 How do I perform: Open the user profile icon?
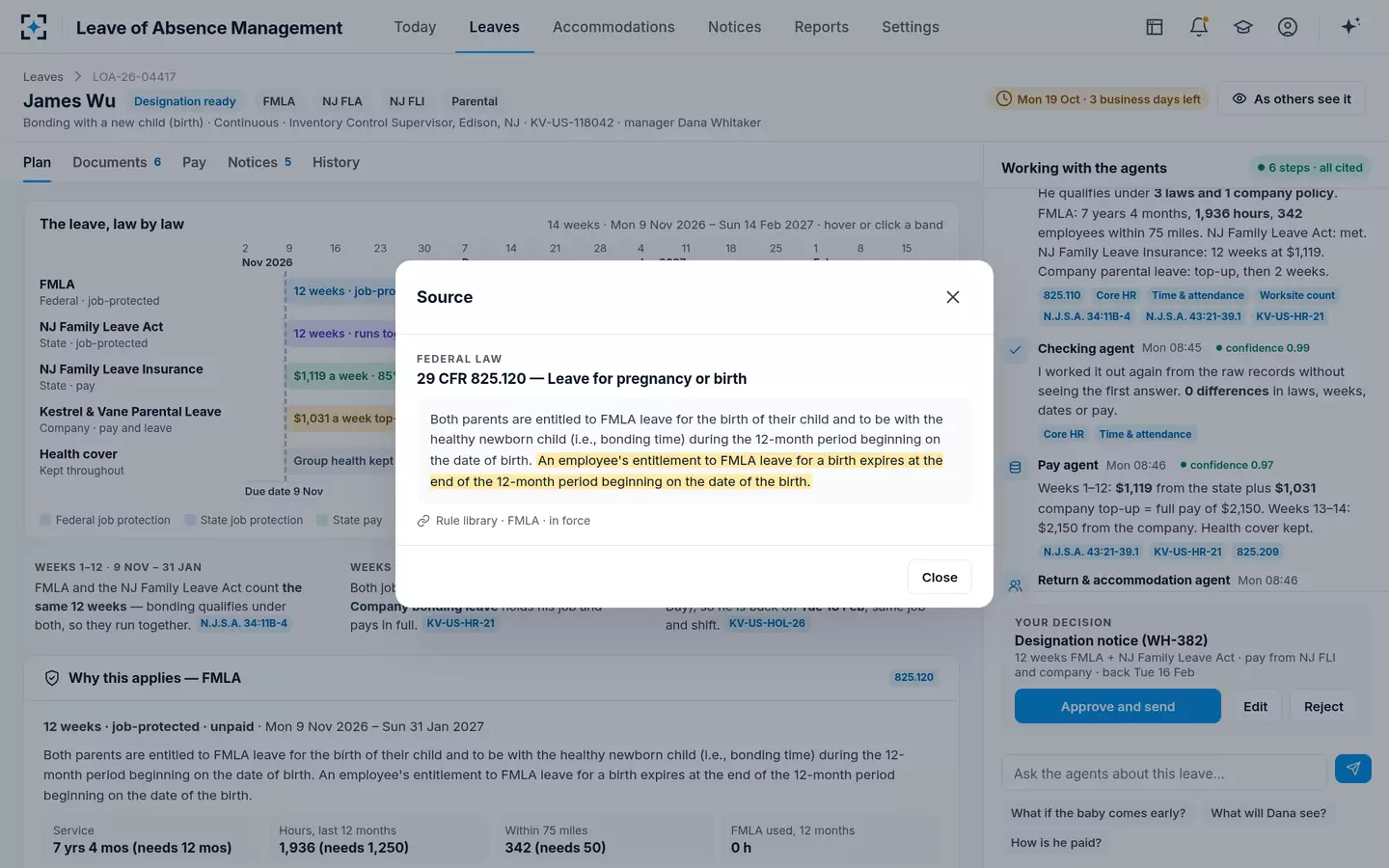click(1288, 27)
